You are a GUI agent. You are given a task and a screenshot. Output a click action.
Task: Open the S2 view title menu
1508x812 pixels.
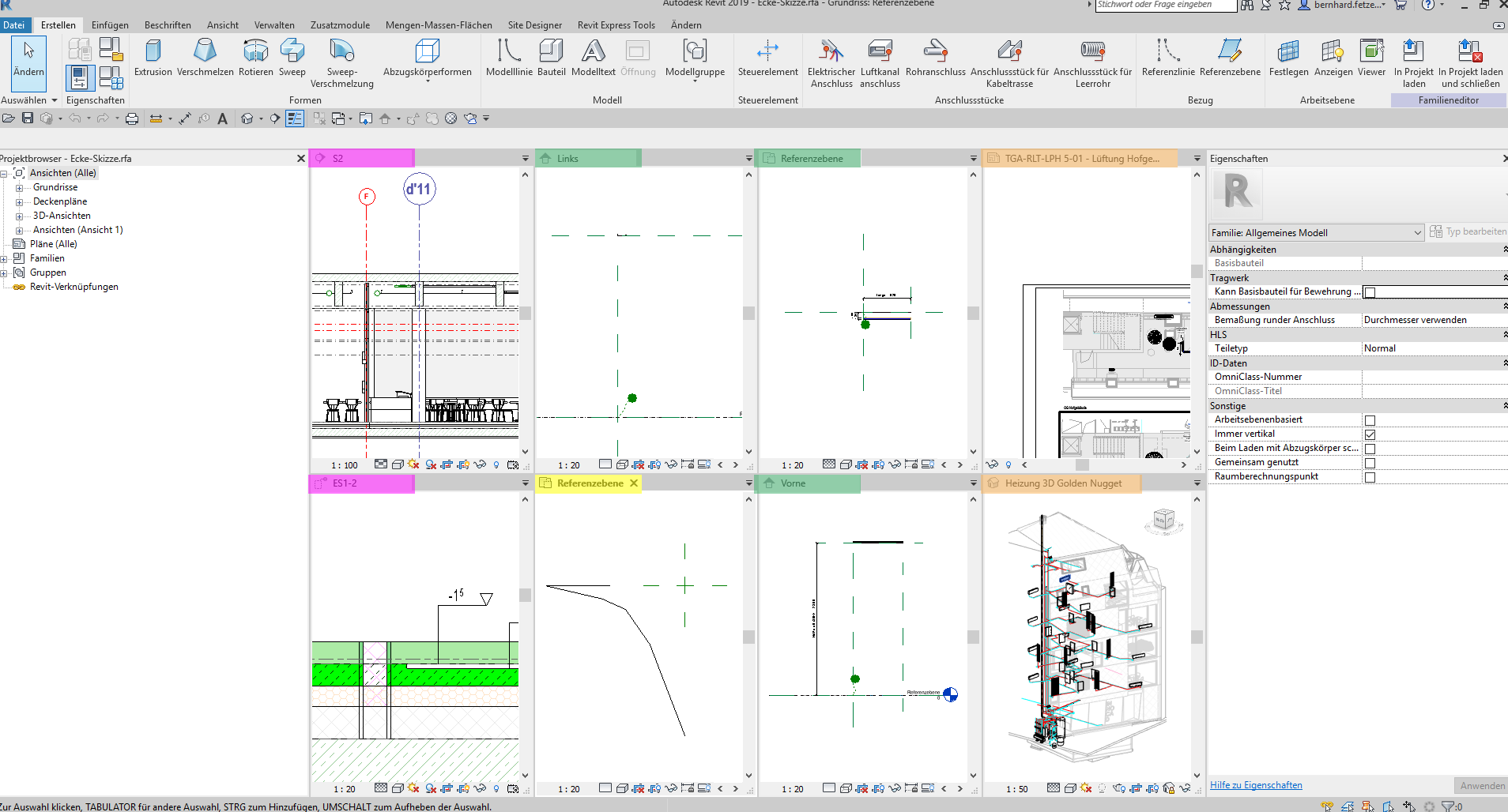[x=524, y=158]
